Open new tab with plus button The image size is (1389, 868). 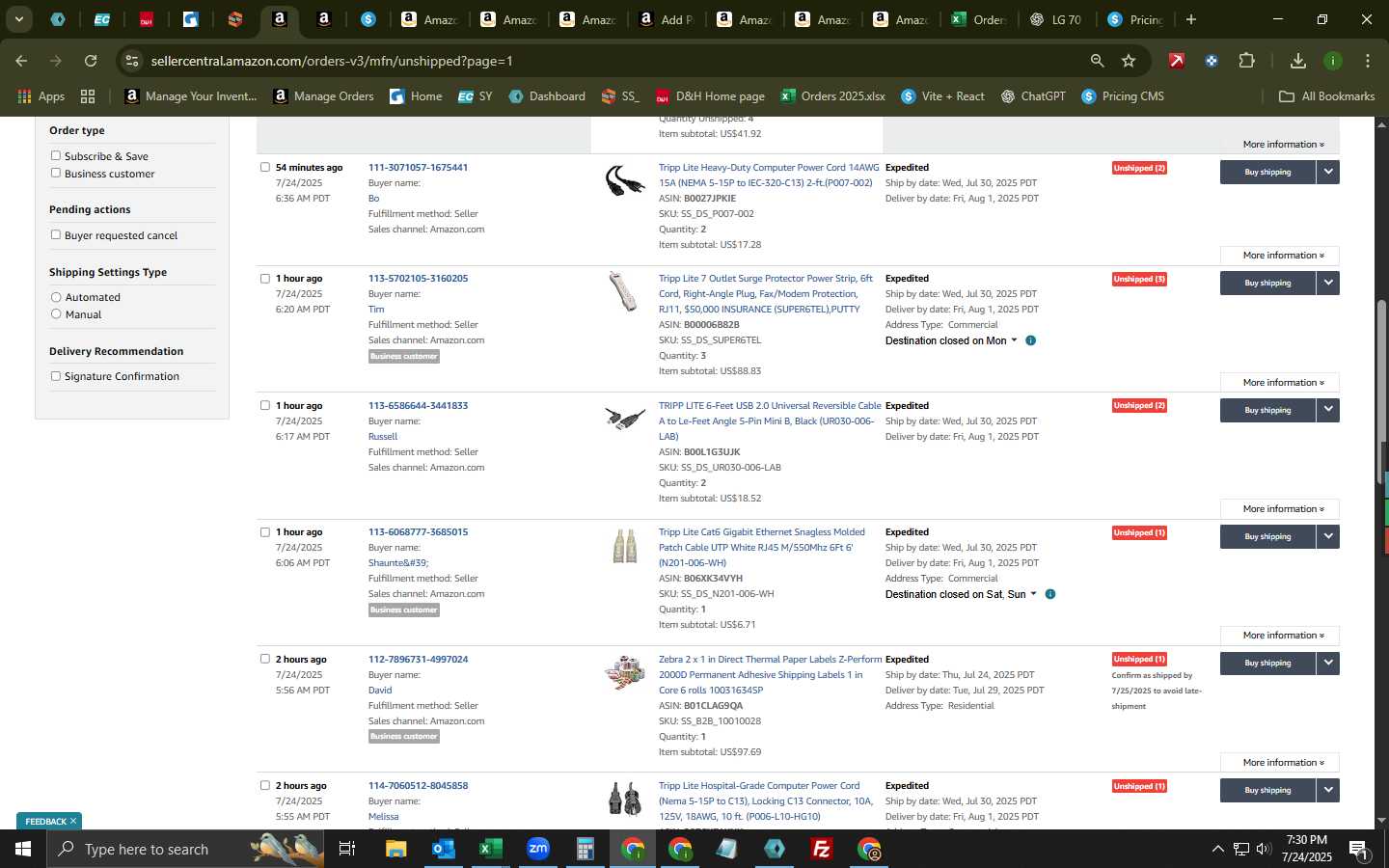1191,19
